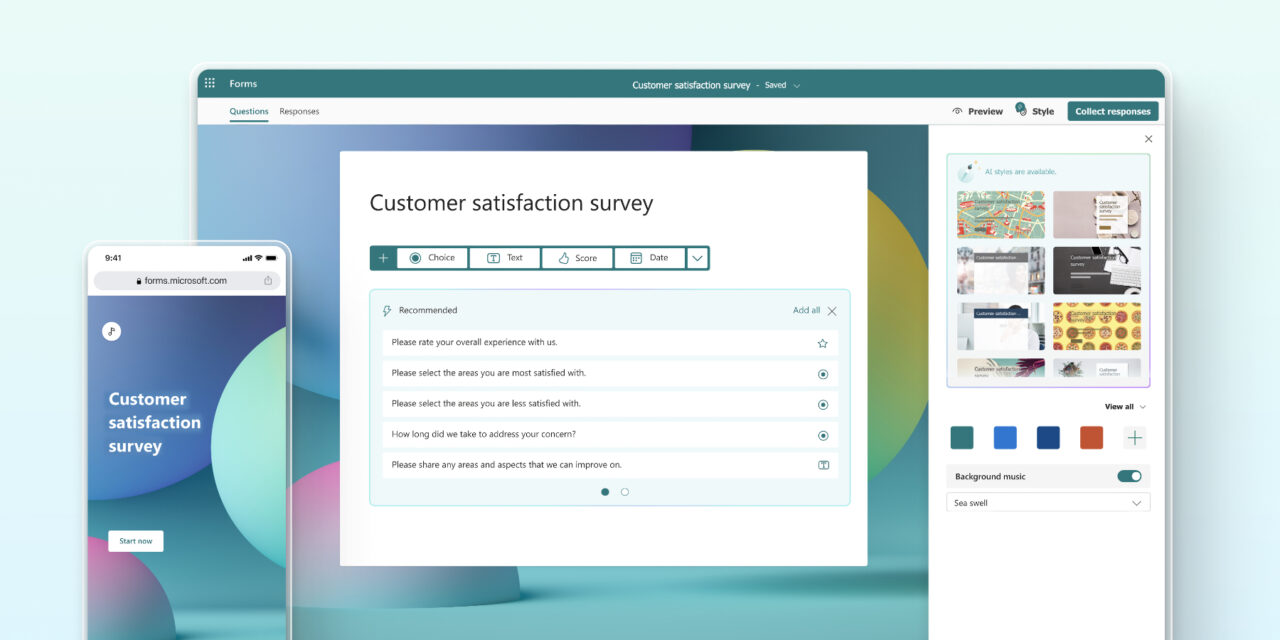Open the Sea swell music dropdown
The image size is (1280, 640).
click(x=1047, y=503)
